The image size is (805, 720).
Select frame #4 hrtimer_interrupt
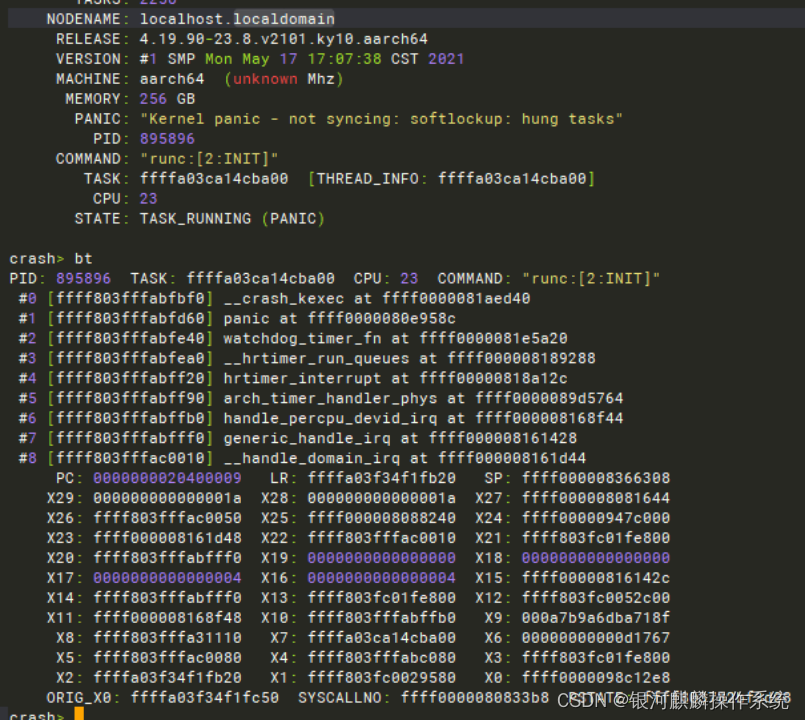(293, 378)
